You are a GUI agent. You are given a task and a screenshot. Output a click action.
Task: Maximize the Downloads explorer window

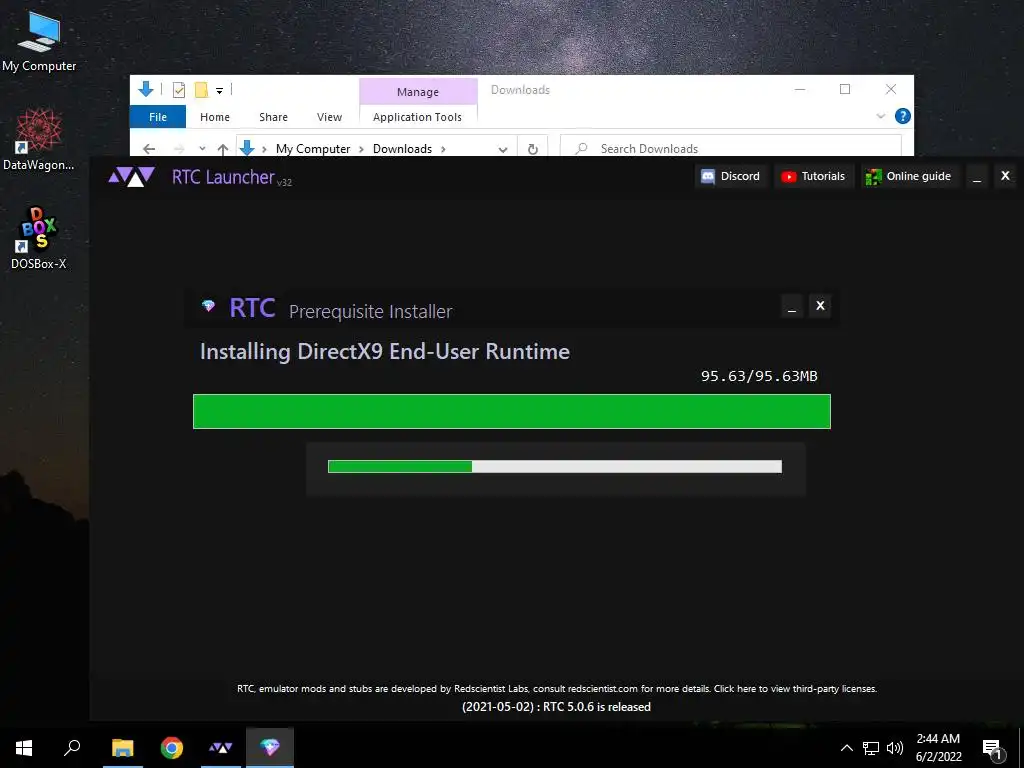click(845, 89)
